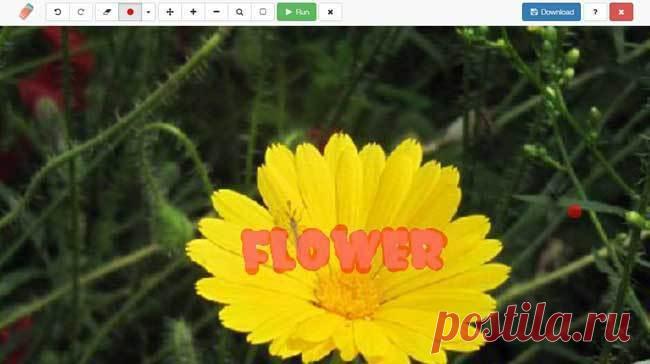Select the move/pan tool

(170, 12)
